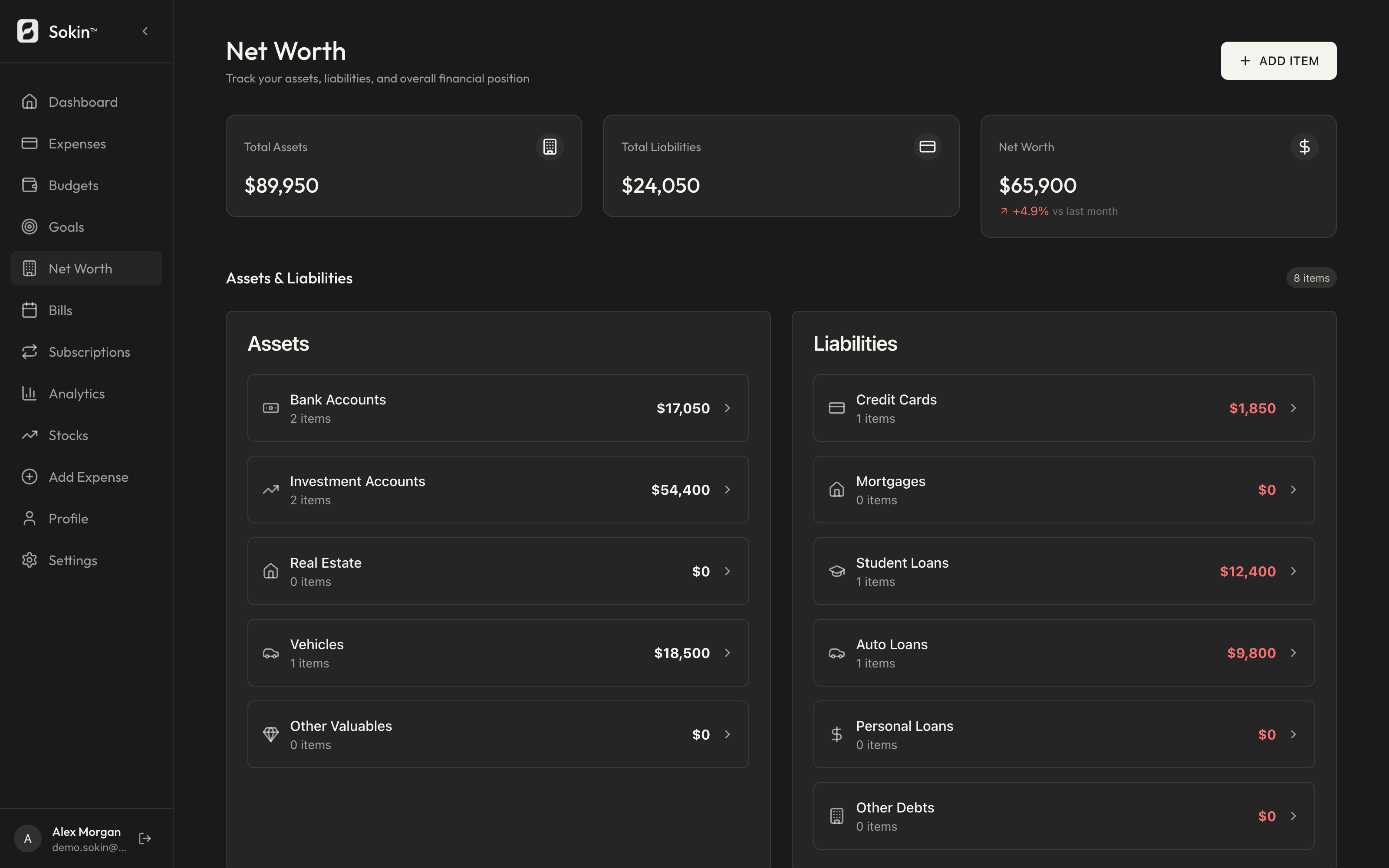This screenshot has width=1389, height=868.
Task: Click the Auto Loans car icon
Action: (x=837, y=653)
